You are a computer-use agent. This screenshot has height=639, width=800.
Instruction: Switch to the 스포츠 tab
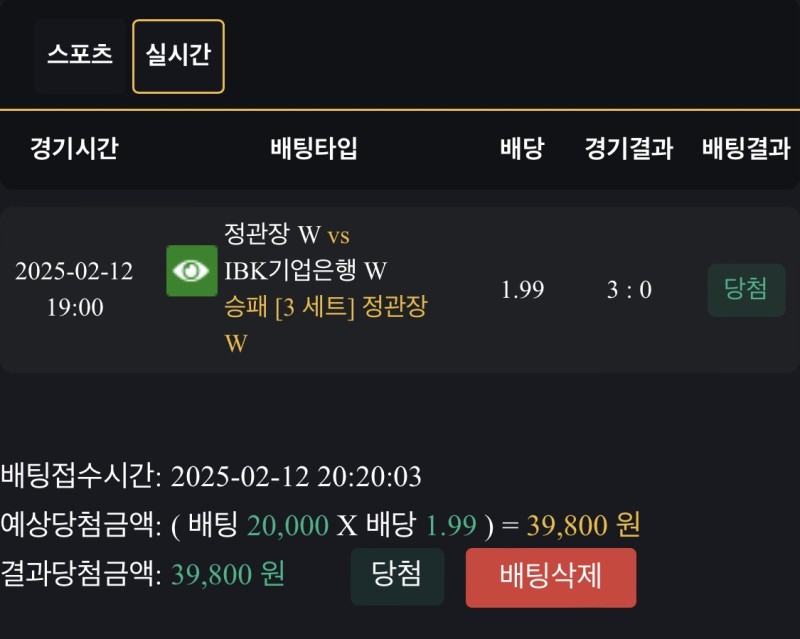click(x=80, y=55)
